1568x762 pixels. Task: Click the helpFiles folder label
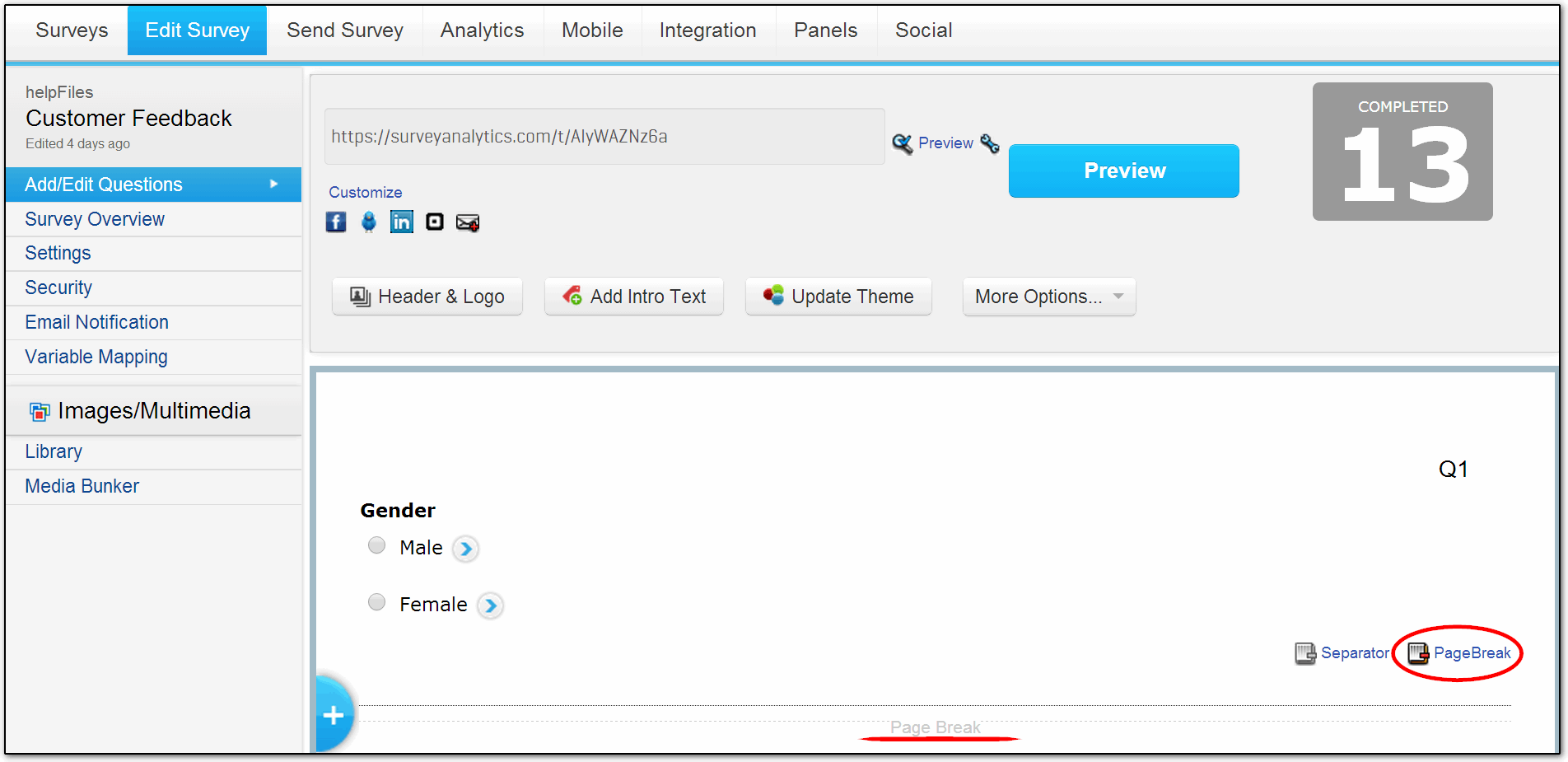(59, 92)
